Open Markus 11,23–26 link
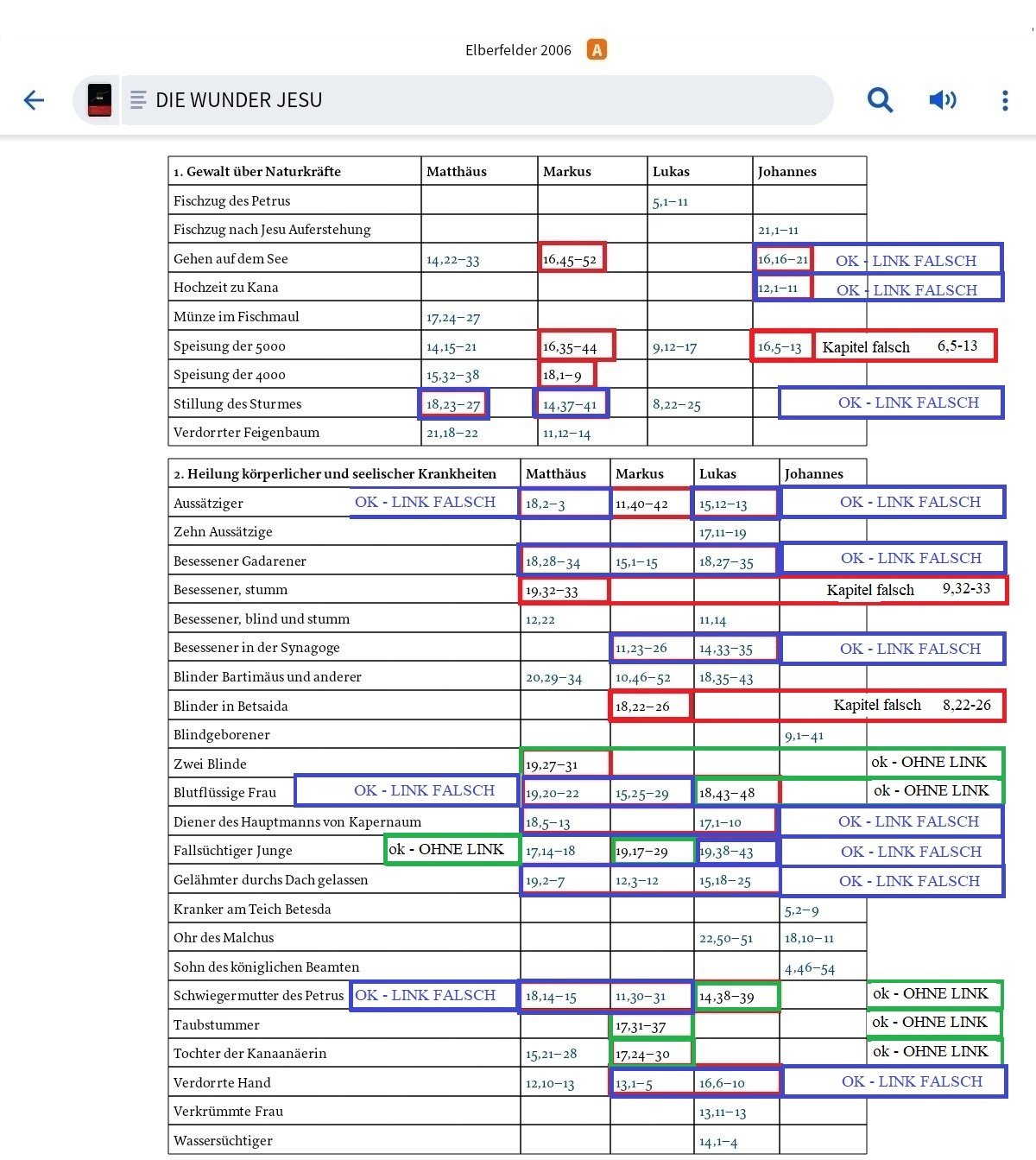 click(x=641, y=649)
